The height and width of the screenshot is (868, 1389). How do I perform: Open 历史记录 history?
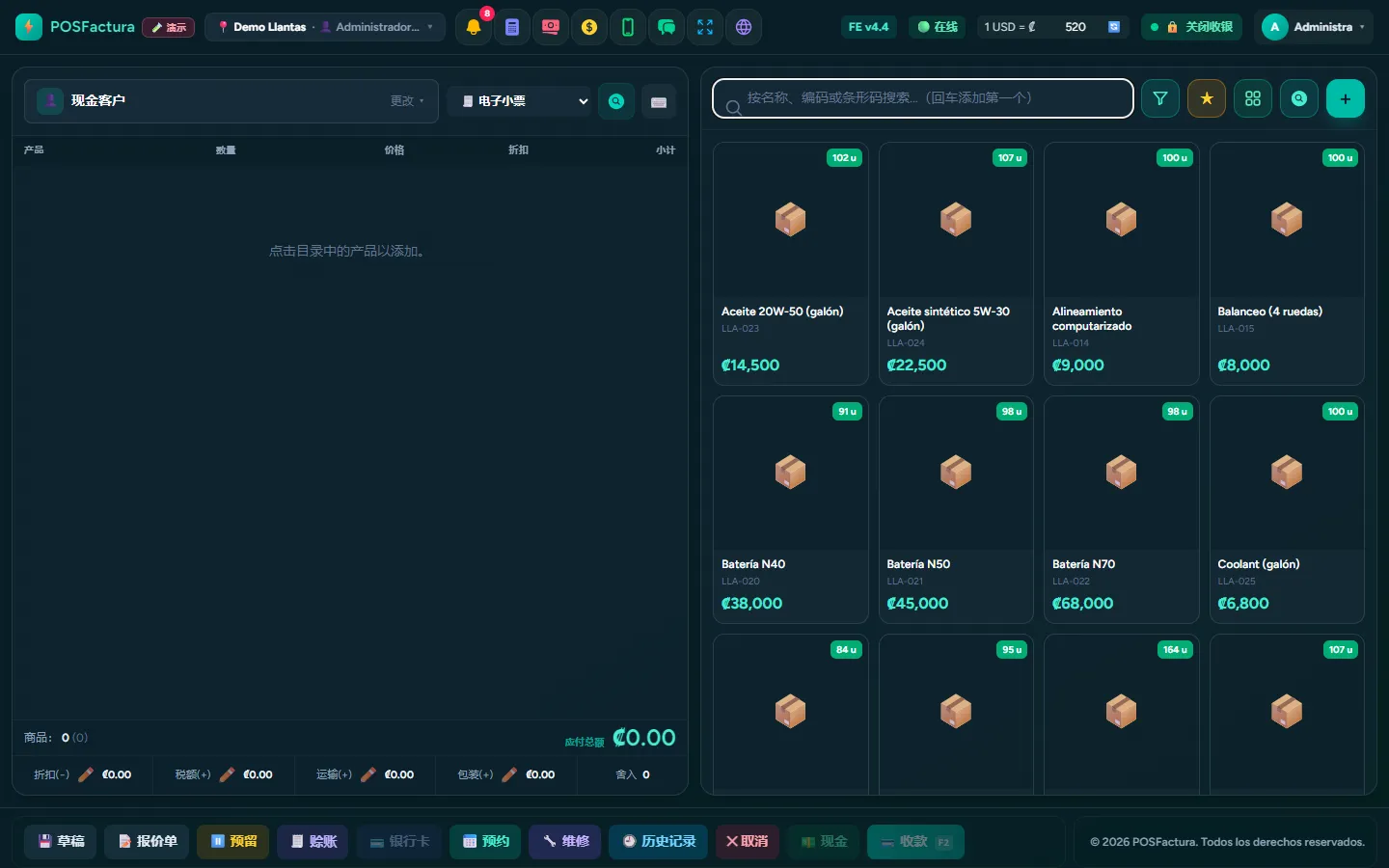(659, 841)
